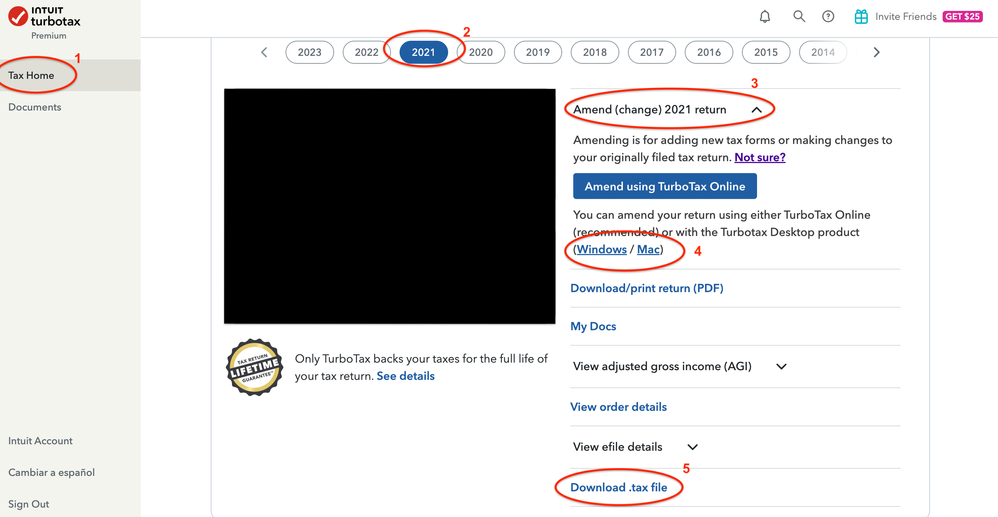Image resolution: width=998 pixels, height=517 pixels.
Task: Collapse the Amend (change) 2021 return section
Action: [x=757, y=110]
